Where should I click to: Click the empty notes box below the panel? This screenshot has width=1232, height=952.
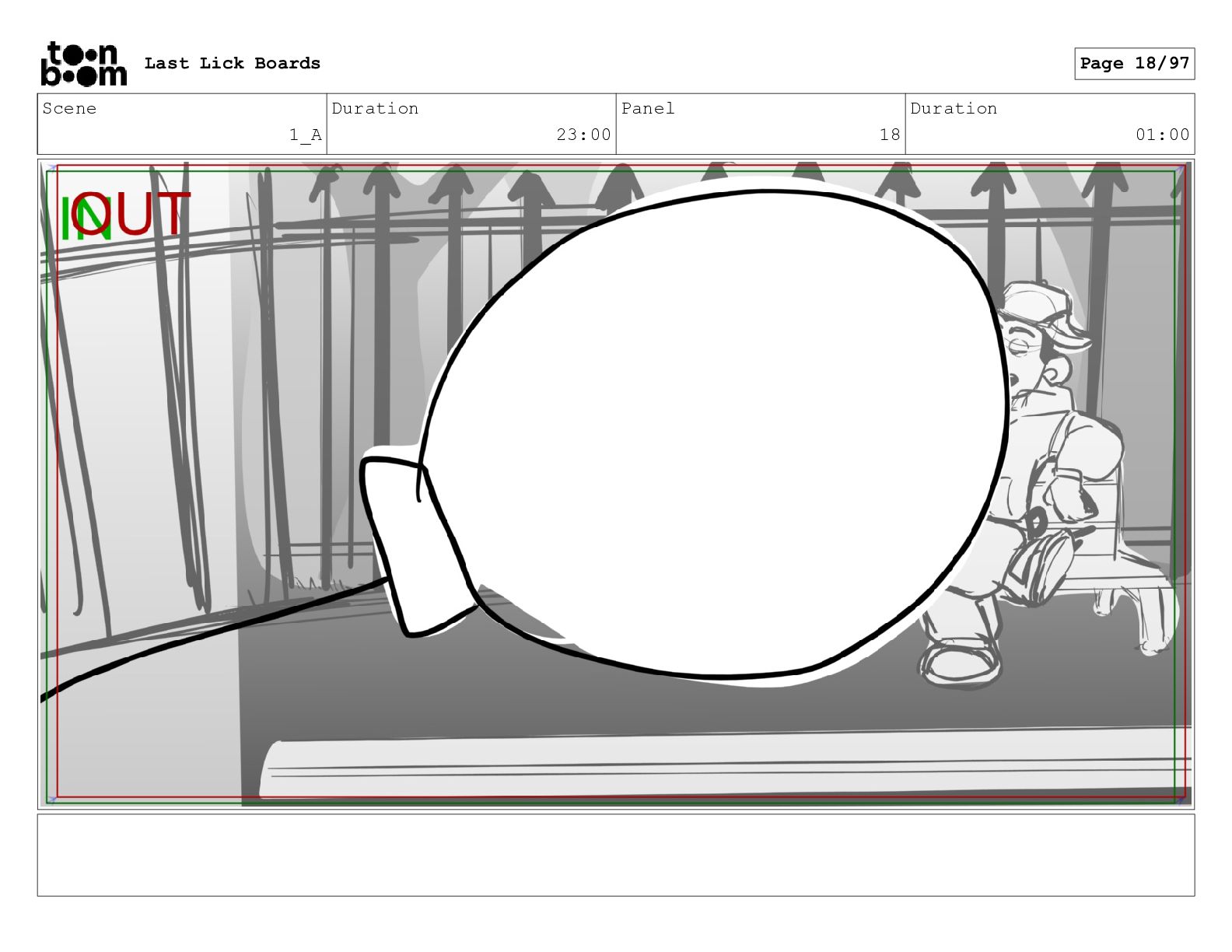coord(616,855)
